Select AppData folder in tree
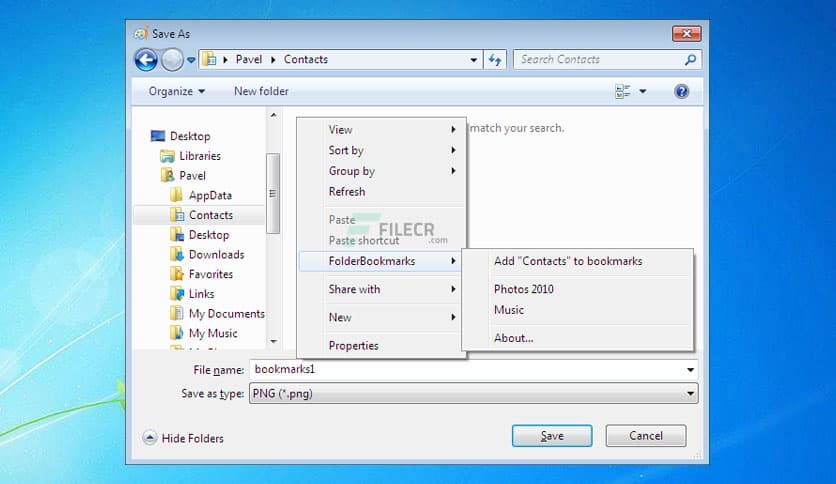 tap(211, 195)
